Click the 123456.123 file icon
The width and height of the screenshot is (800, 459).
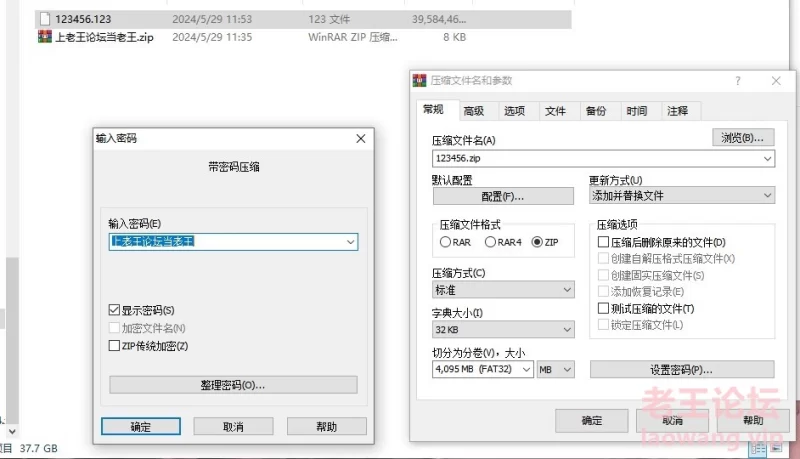point(45,19)
